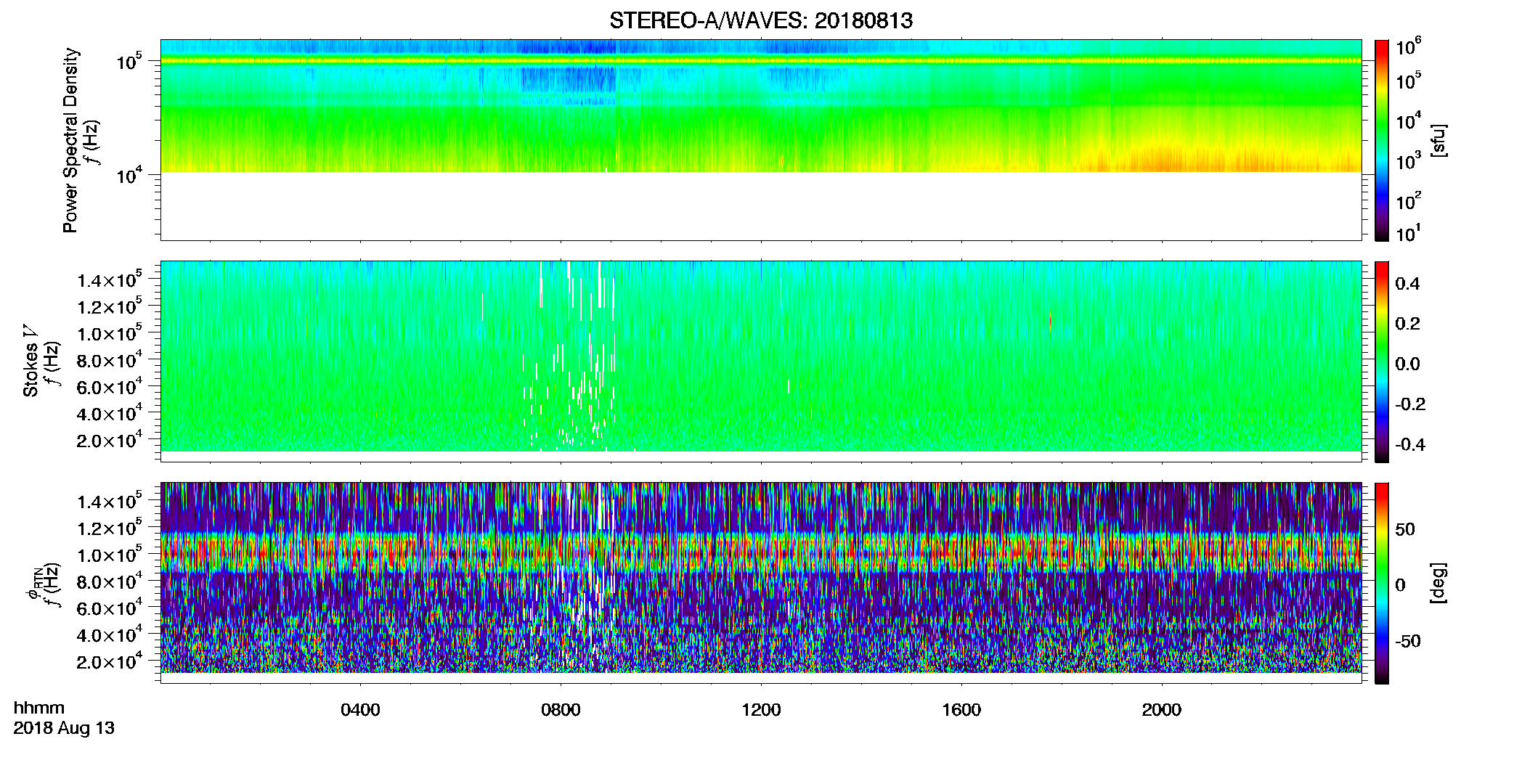Select the 2000 time tick label
Screen dimensions: 1522x784
[1162, 710]
